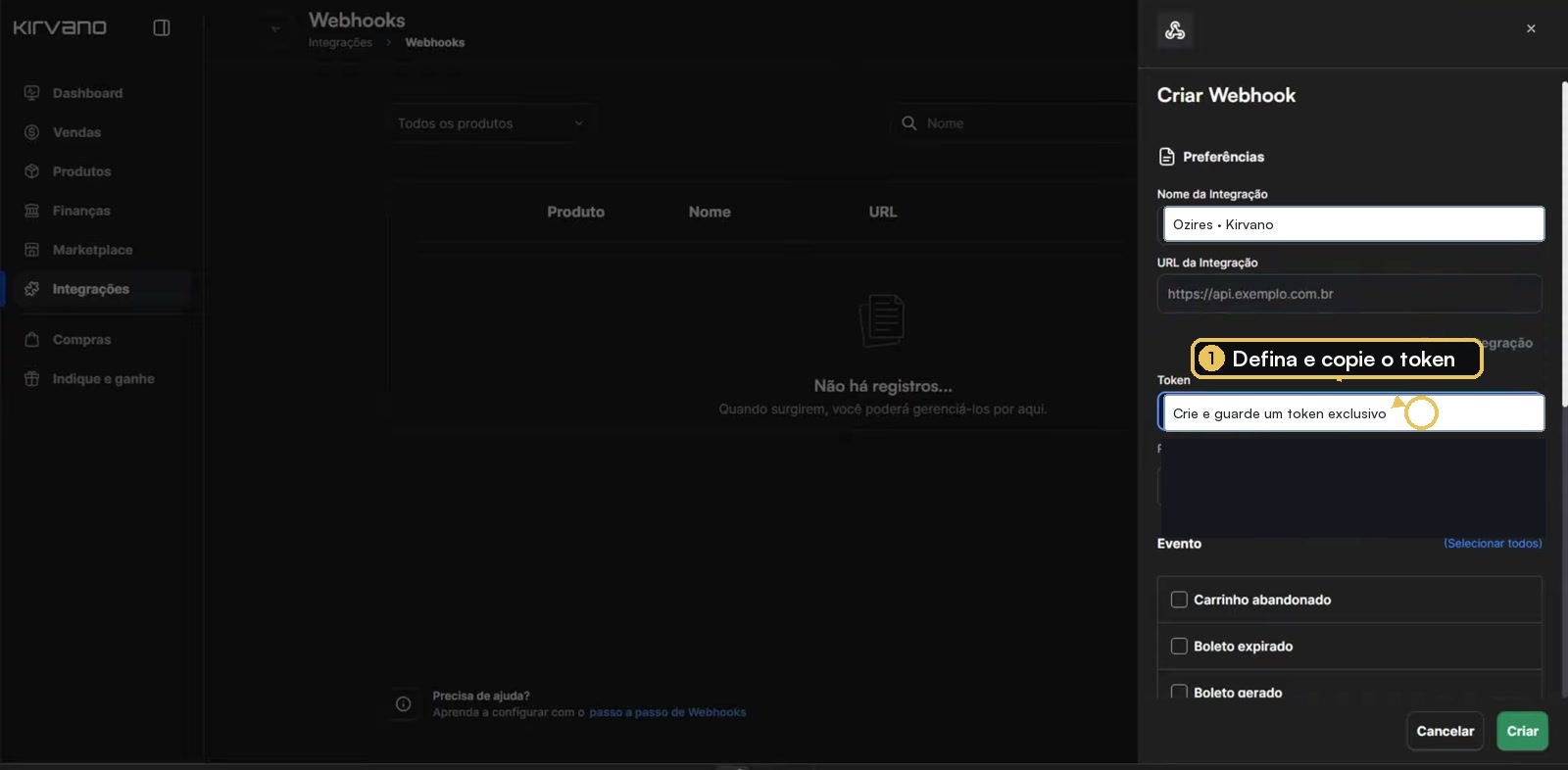Click the Integrações puzzle icon
This screenshot has width=1568, height=770.
(32, 289)
